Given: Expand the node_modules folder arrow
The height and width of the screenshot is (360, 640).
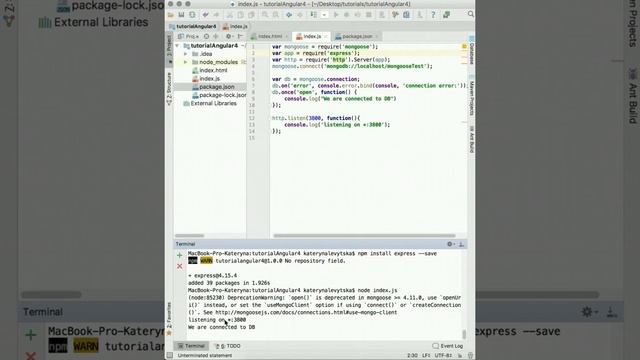Looking at the screenshot, I should pos(186,62).
